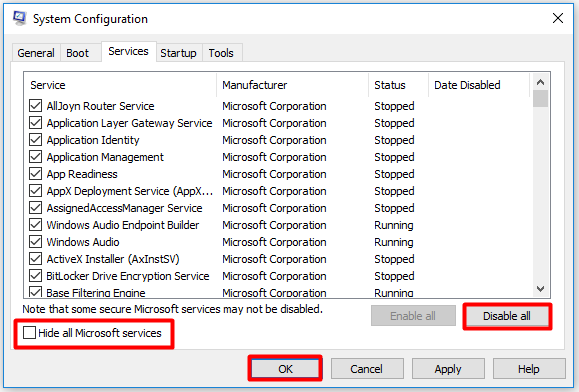Screen dimensions: 579x392
Task: Toggle ActiveX Installer (AxInstSV) checkbox
Action: [35, 258]
